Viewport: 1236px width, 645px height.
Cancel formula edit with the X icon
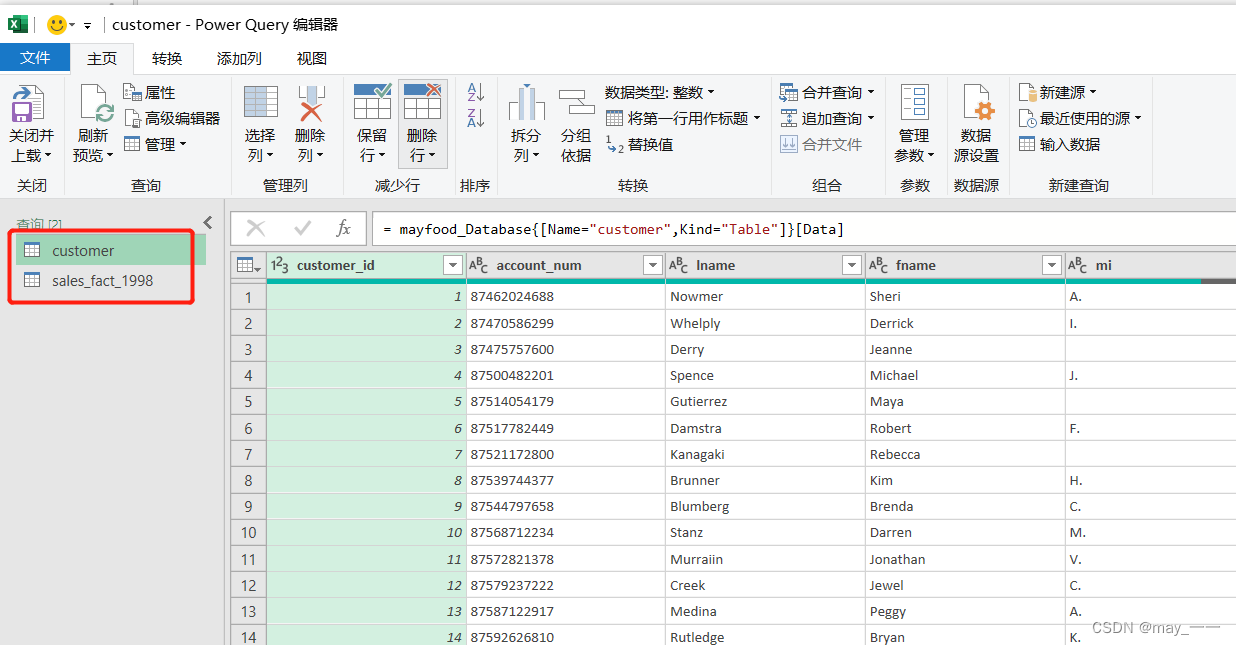tap(256, 229)
